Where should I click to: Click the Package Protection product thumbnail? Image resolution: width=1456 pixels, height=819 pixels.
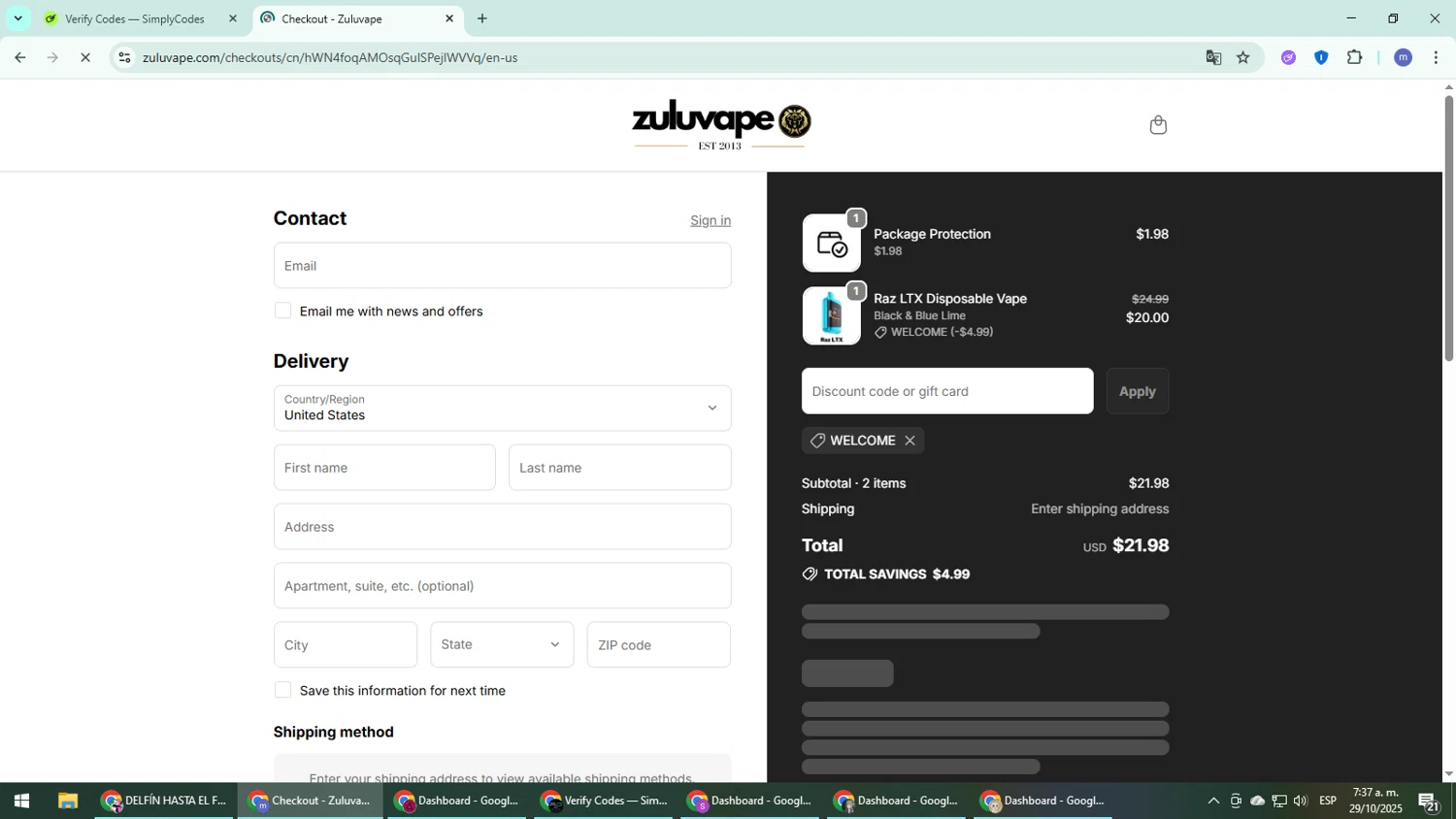pyautogui.click(x=831, y=243)
